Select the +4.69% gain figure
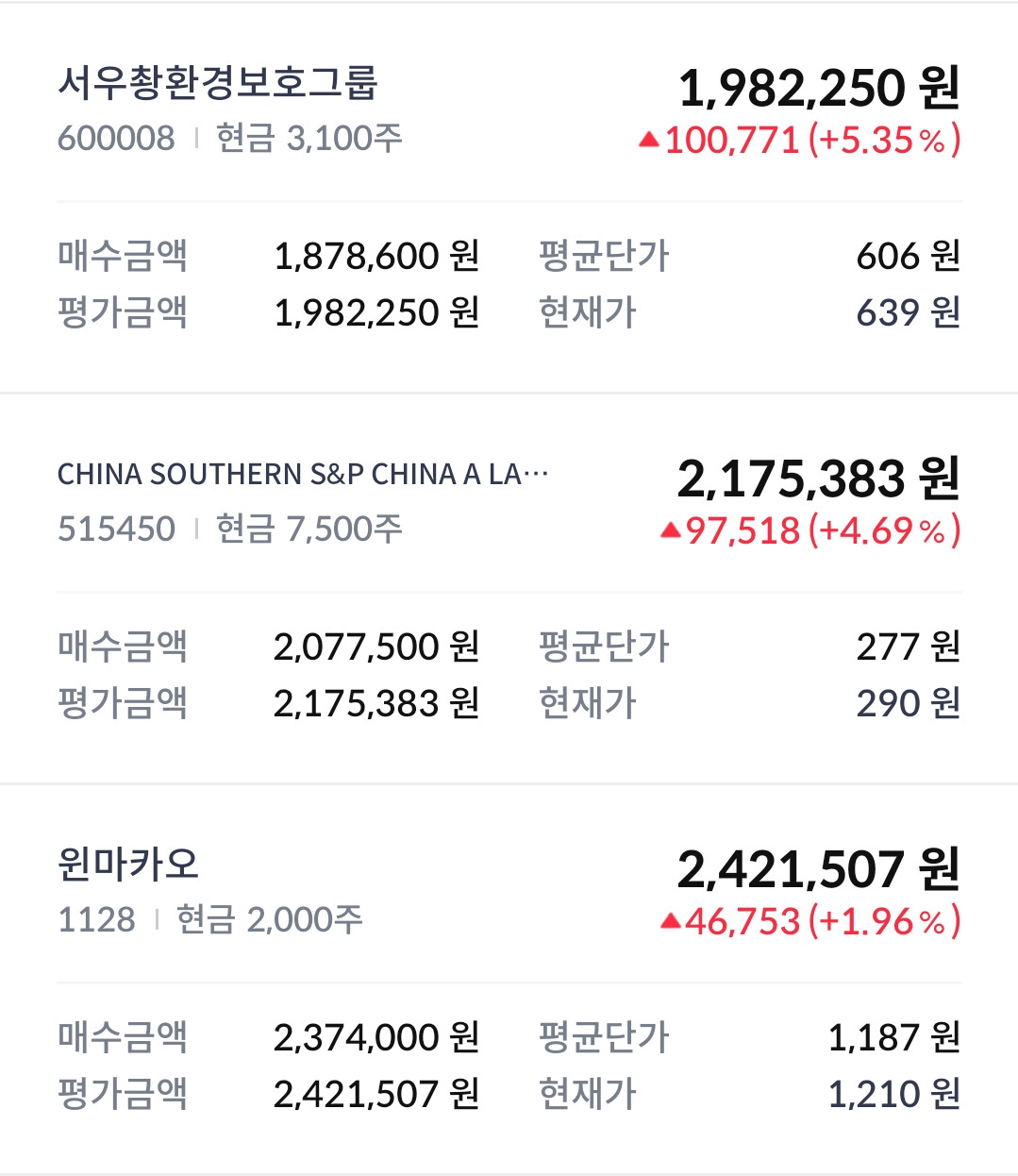The width and height of the screenshot is (1018, 1176). [884, 531]
